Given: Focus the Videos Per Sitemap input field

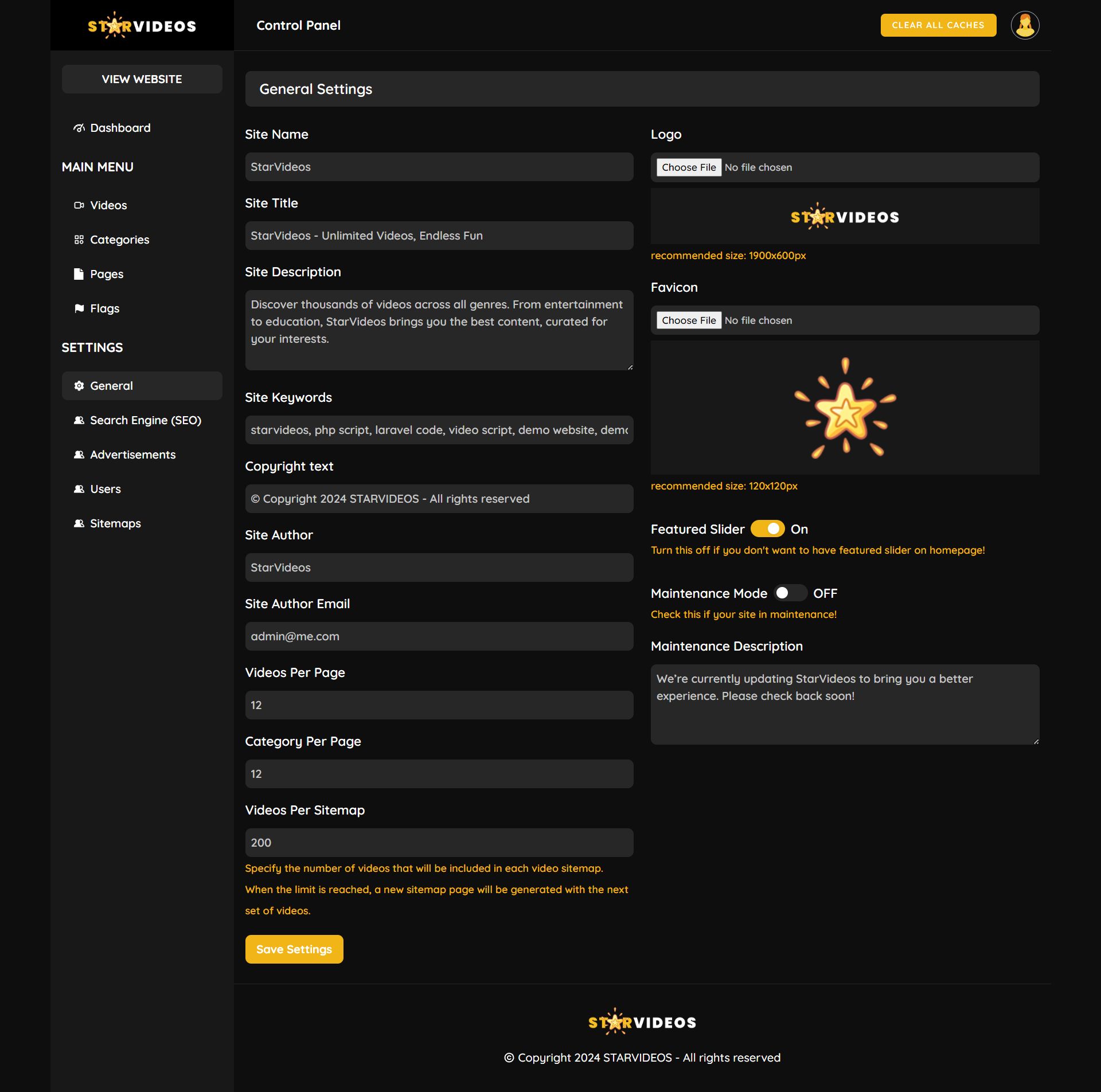Looking at the screenshot, I should tap(439, 843).
